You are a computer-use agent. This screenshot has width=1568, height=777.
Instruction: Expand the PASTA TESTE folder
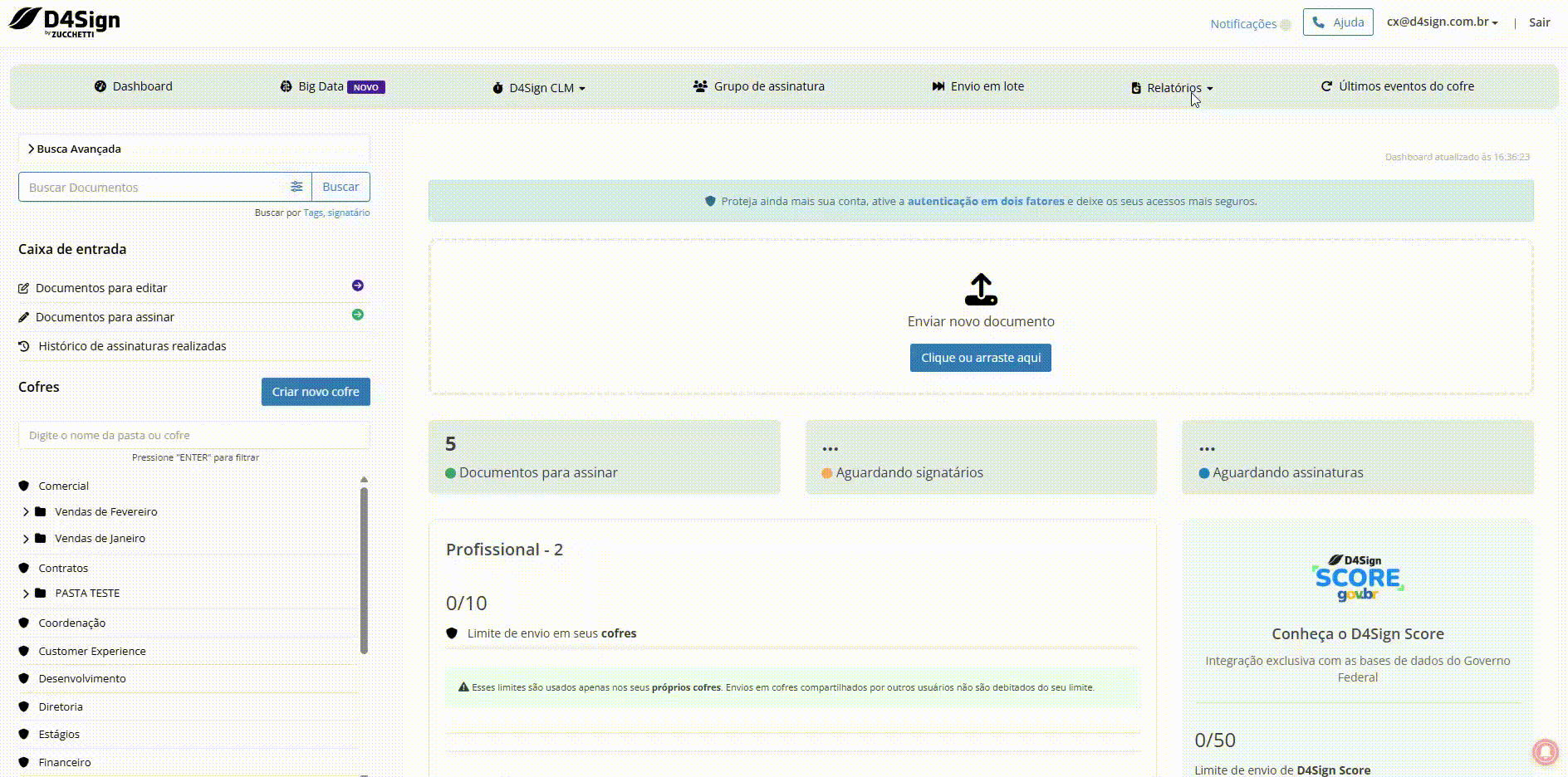[26, 593]
